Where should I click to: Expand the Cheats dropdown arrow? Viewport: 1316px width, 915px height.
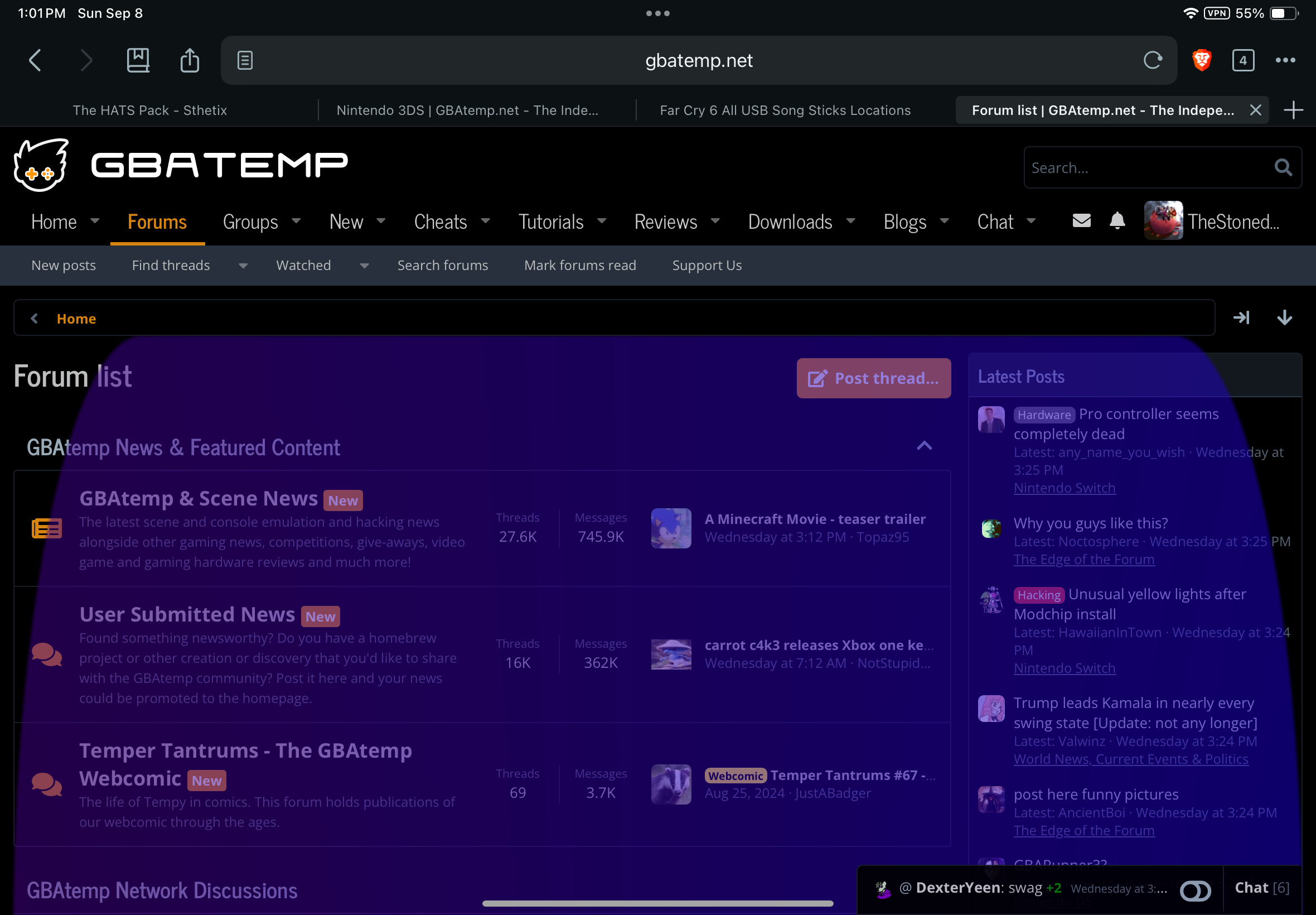486,221
